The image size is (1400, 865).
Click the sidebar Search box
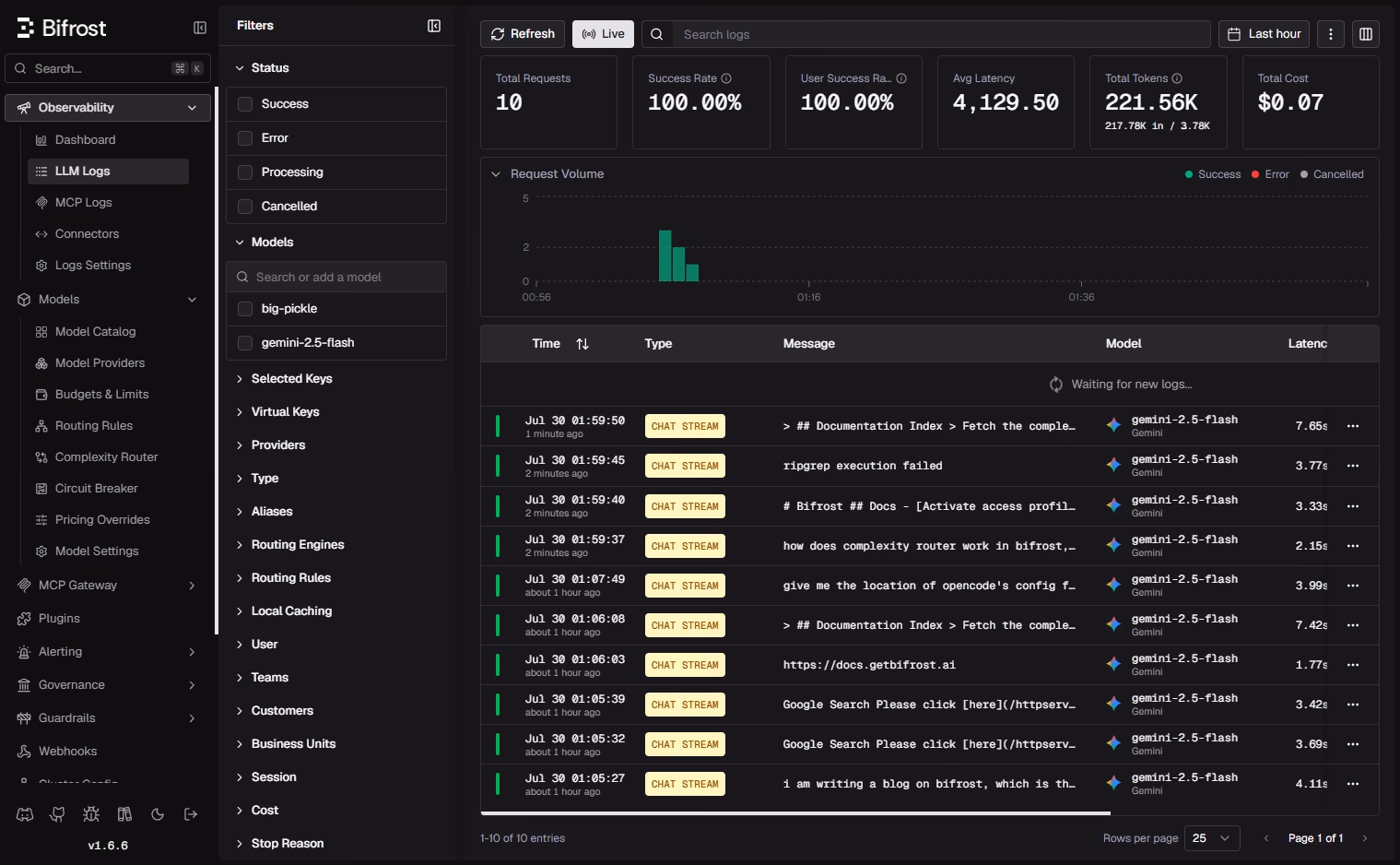108,68
